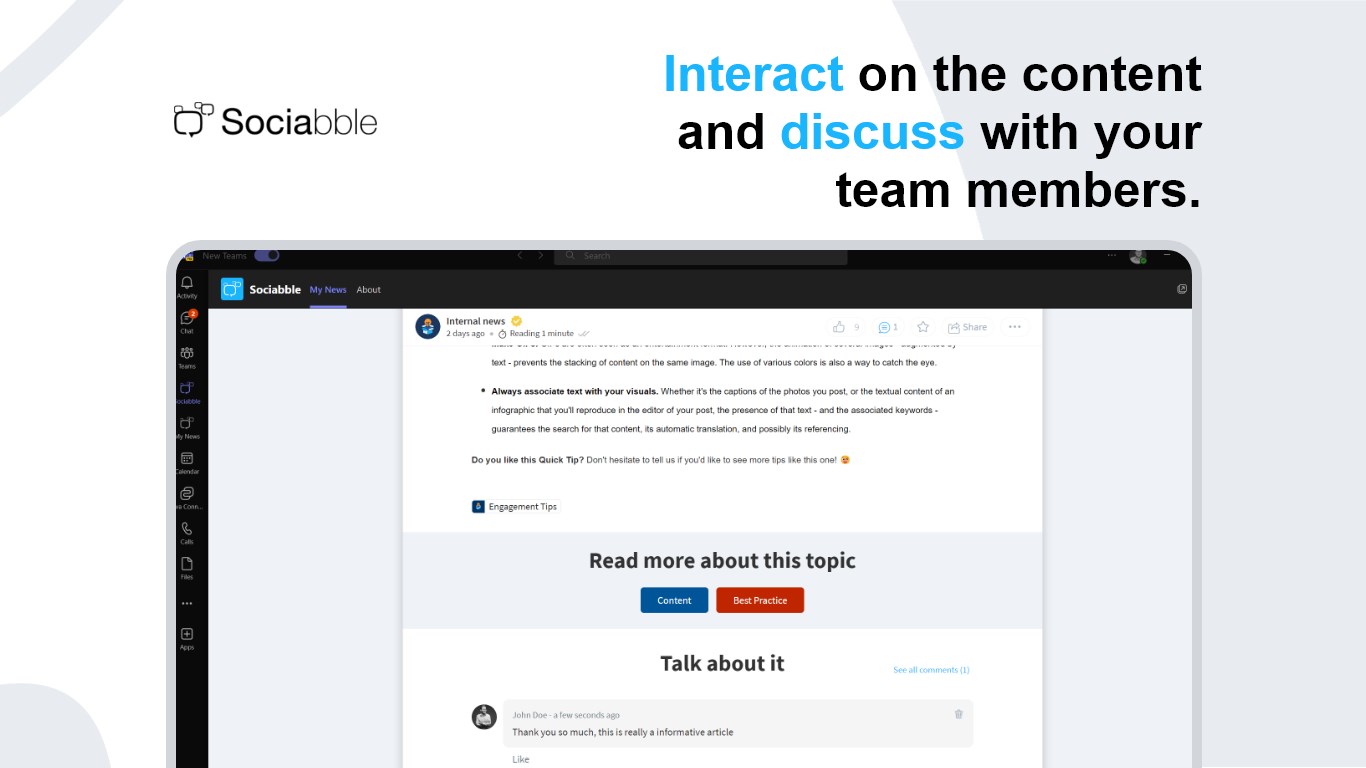The image size is (1366, 768).
Task: Click the red Best Practice button
Action: 760,600
